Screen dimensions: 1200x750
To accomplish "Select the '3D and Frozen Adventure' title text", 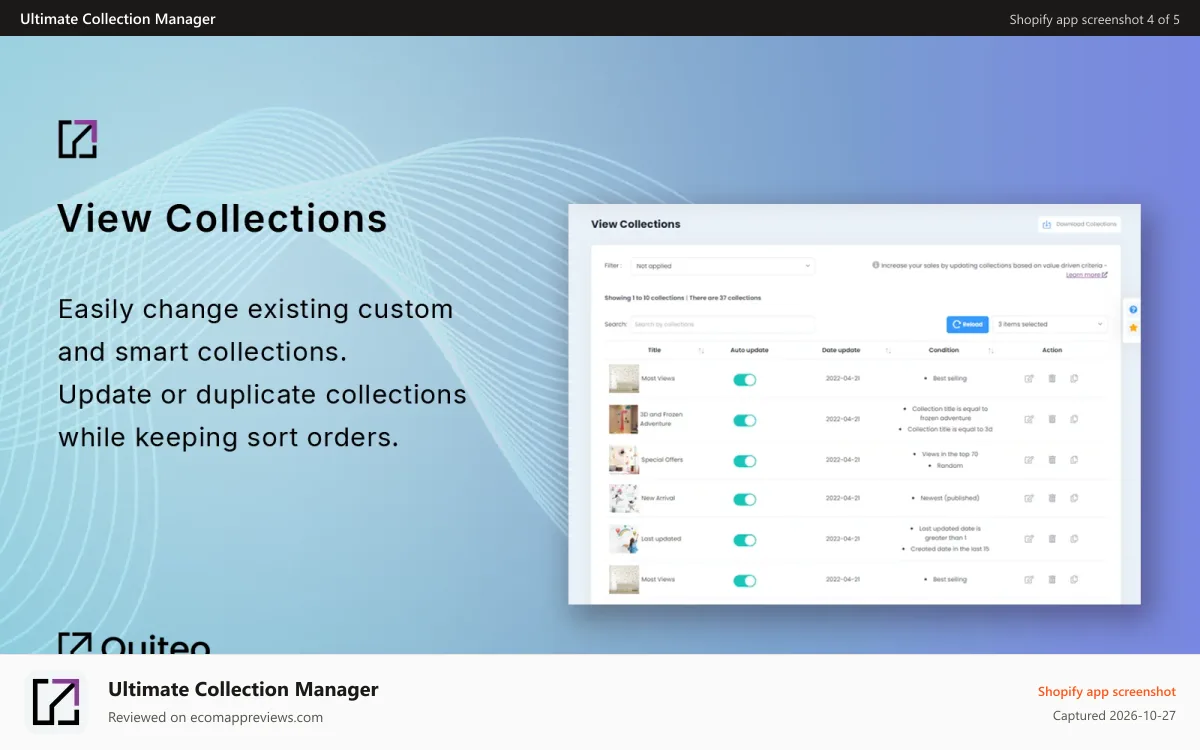I will 661,419.
